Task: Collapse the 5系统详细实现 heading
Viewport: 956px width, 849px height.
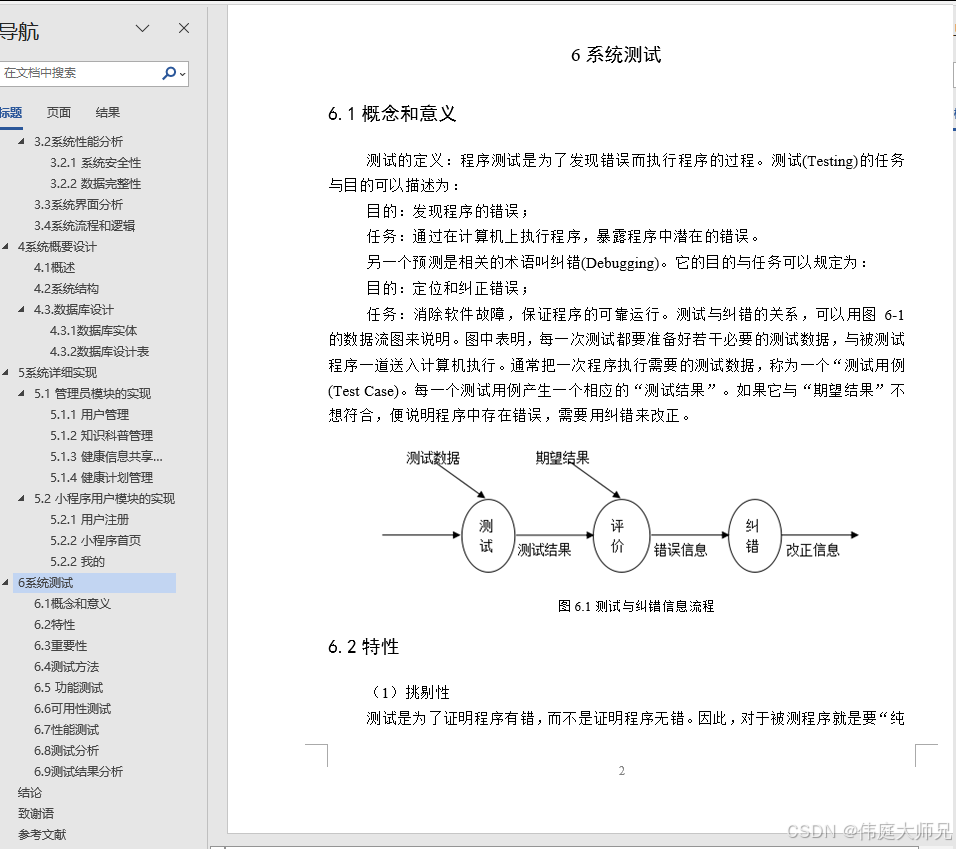Action: pos(5,372)
